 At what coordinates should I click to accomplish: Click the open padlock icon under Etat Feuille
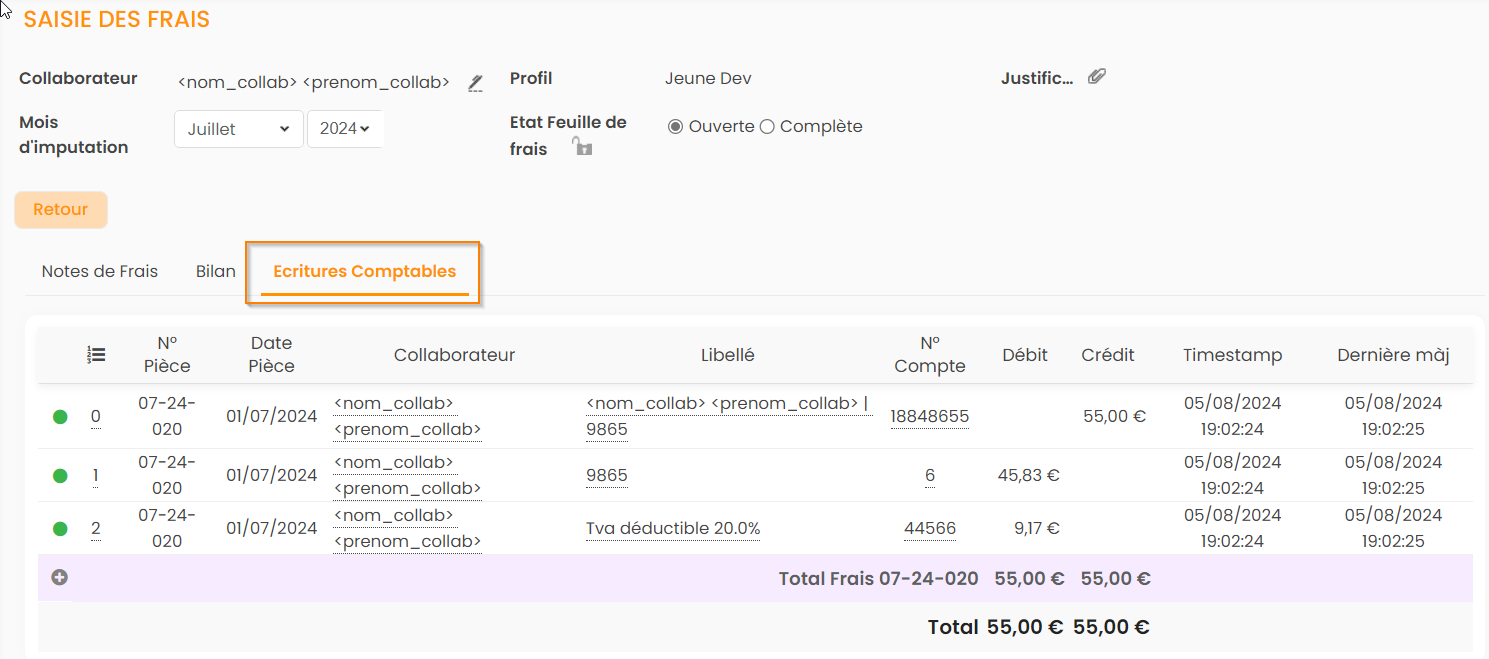click(x=582, y=148)
